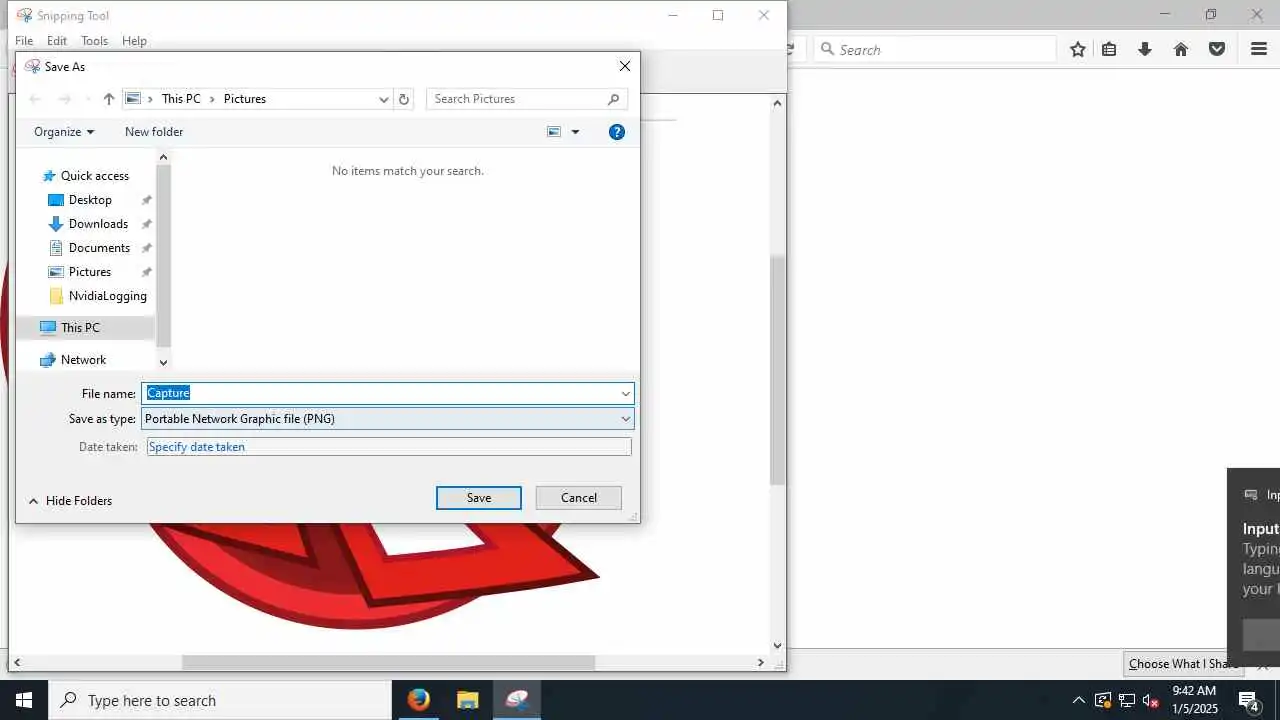
Task: Click the Up to parent folder arrow
Action: [109, 99]
